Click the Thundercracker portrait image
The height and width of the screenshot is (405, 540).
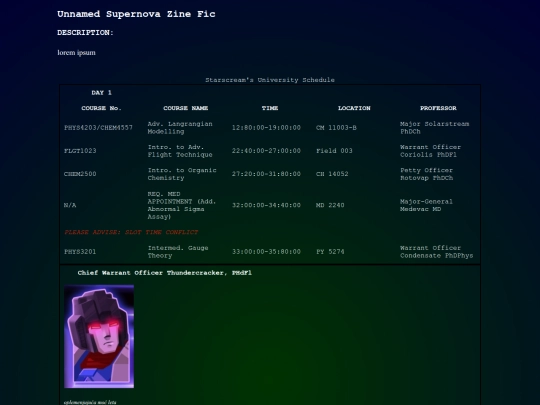[99, 336]
